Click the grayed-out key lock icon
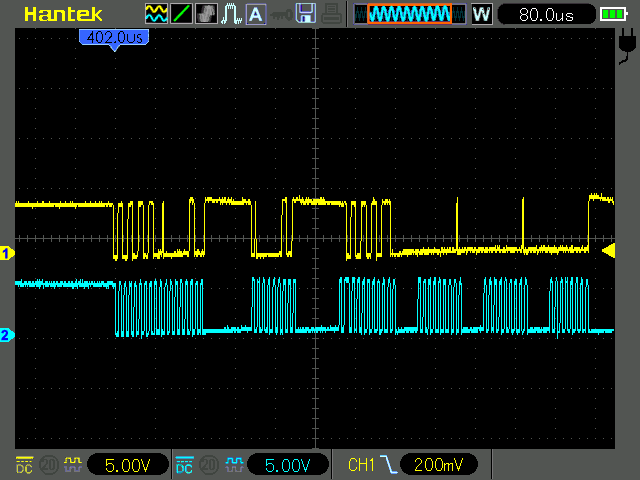Viewport: 640px width, 480px height. pyautogui.click(x=281, y=15)
